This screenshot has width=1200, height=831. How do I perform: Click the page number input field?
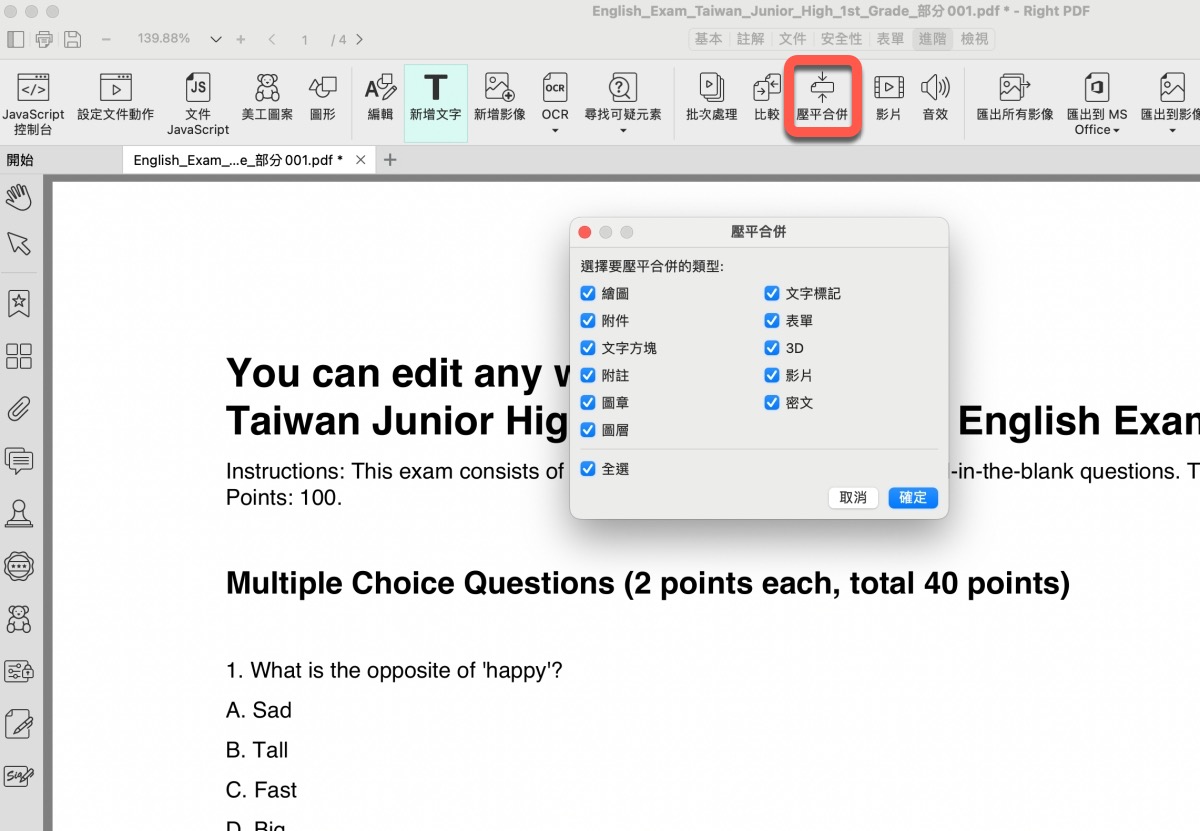[x=305, y=40]
